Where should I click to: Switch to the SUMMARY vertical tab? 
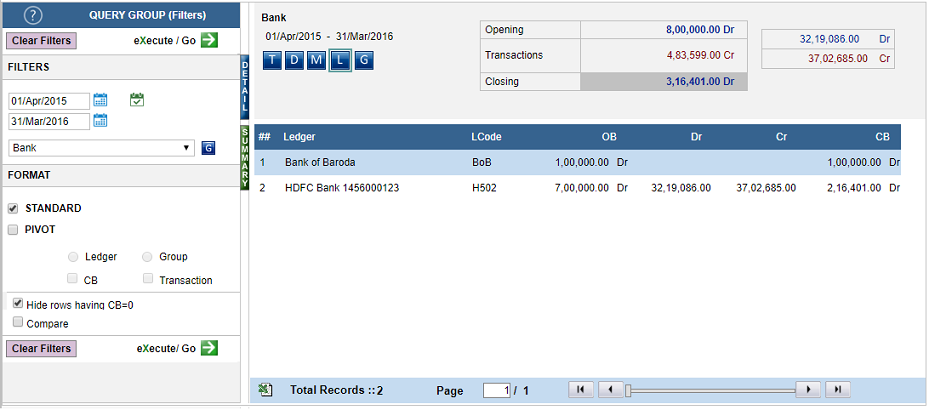tap(245, 158)
